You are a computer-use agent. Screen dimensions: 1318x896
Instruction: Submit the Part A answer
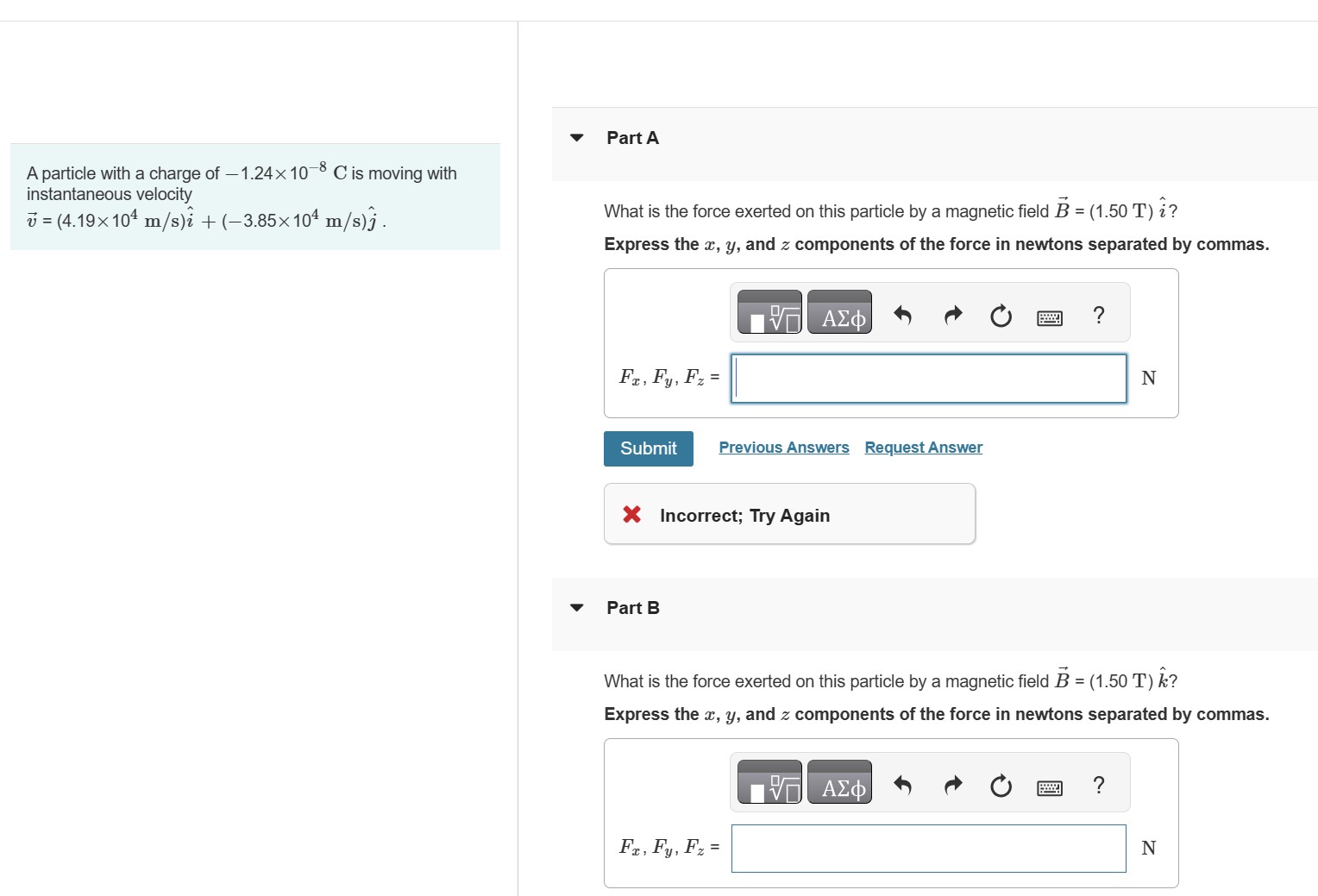pos(648,448)
